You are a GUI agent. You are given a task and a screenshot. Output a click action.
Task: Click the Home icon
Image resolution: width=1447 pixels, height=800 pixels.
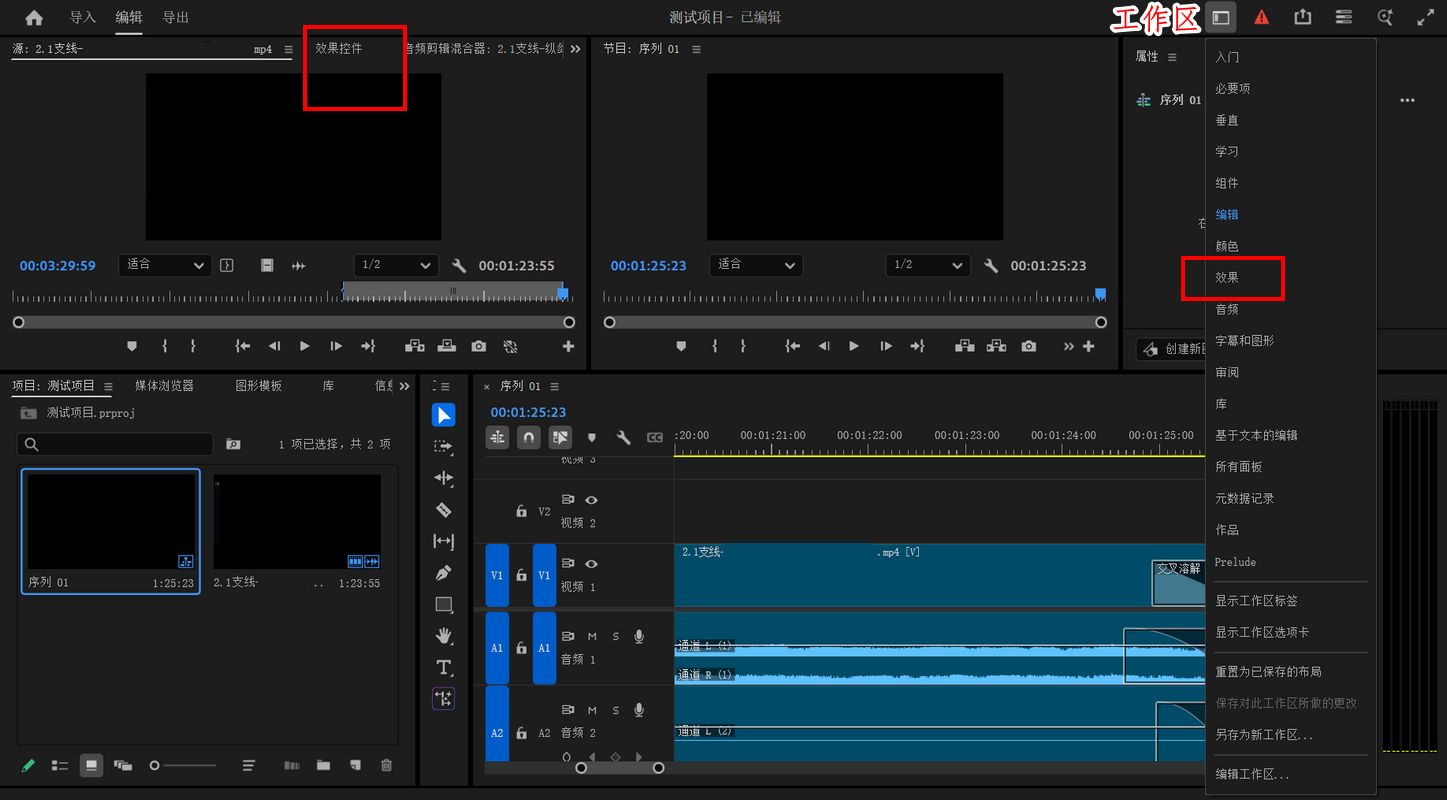point(34,17)
